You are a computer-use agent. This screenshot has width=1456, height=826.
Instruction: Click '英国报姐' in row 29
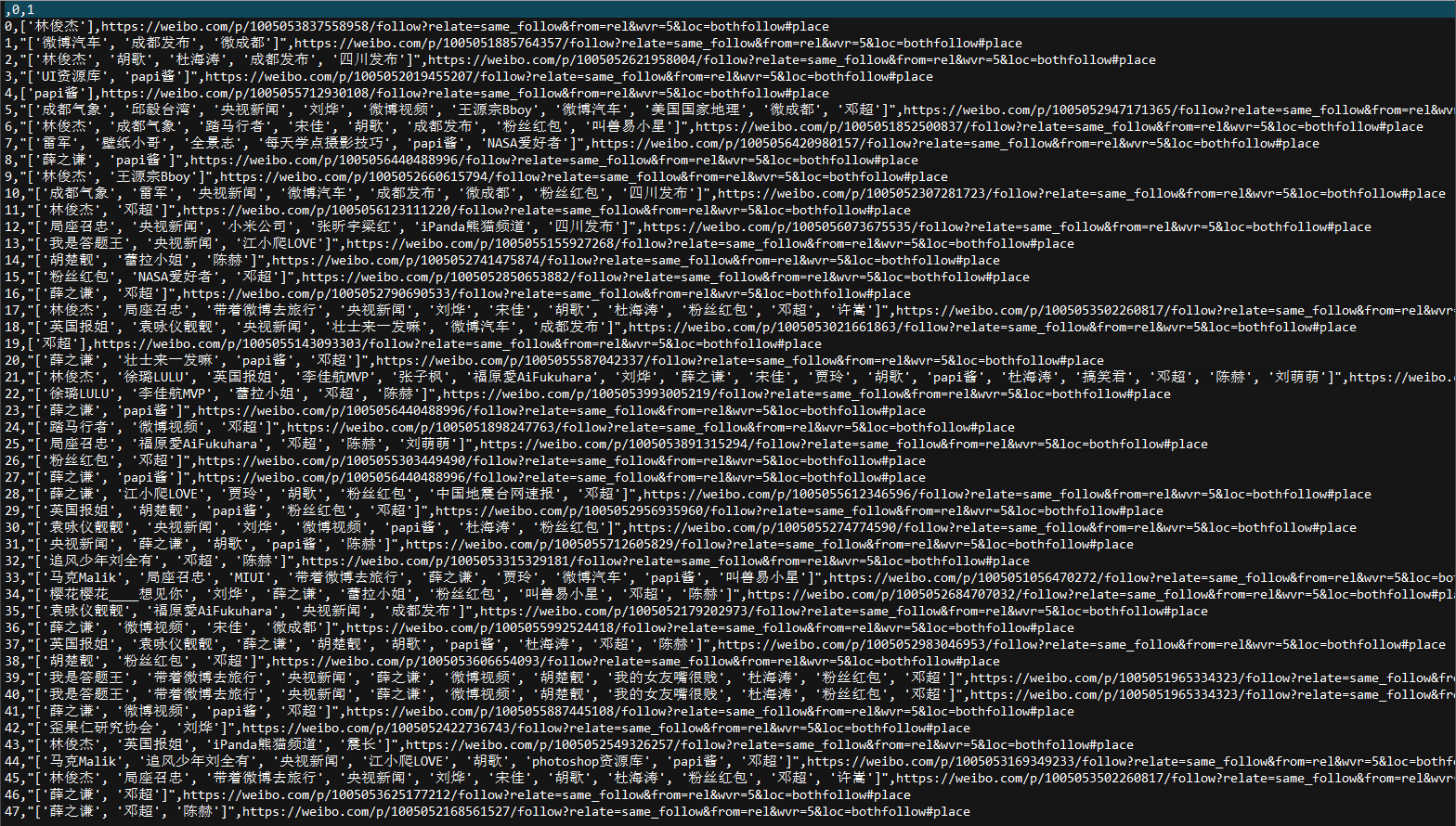pos(79,510)
